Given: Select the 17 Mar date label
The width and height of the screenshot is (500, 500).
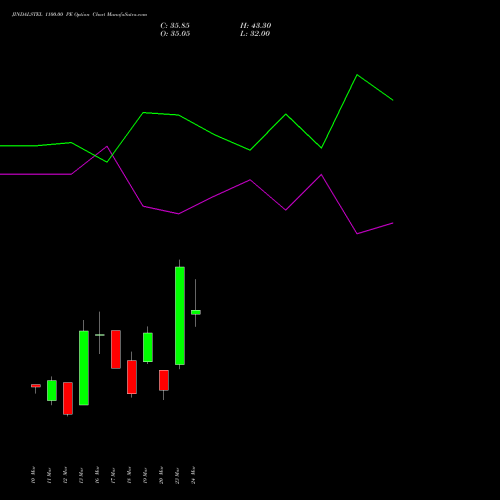Looking at the screenshot, I should point(113,475).
